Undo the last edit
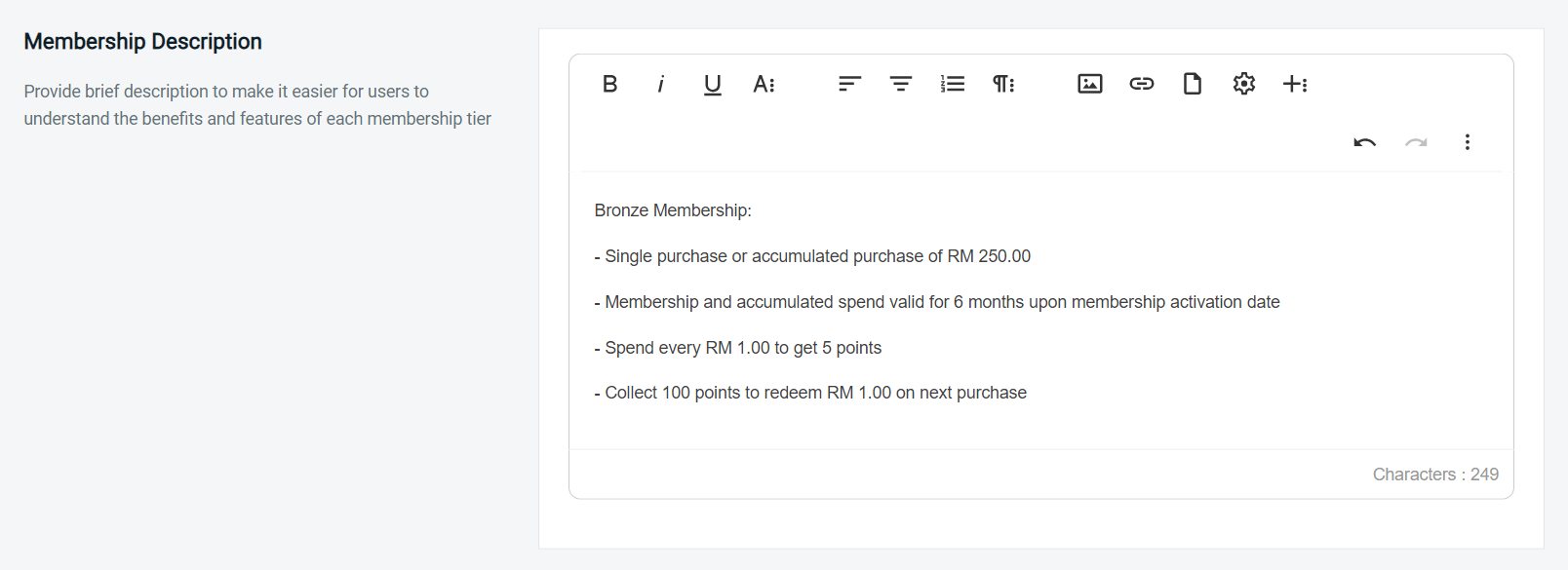 point(1364,142)
